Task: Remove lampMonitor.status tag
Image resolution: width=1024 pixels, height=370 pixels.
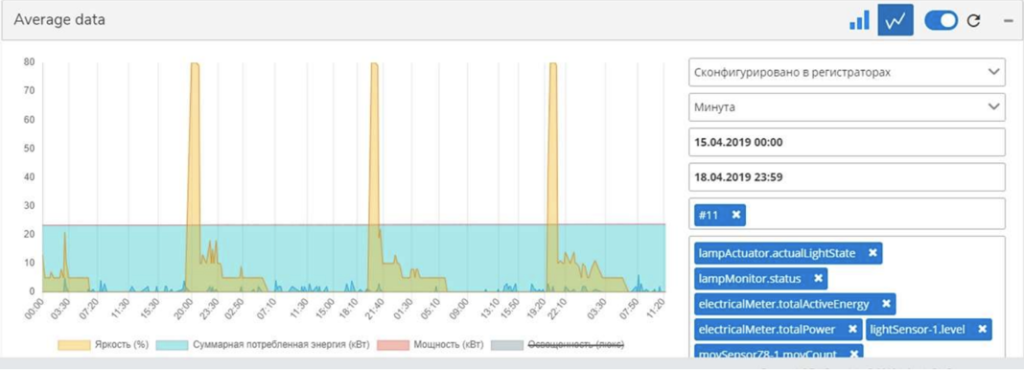Action: [x=818, y=279]
